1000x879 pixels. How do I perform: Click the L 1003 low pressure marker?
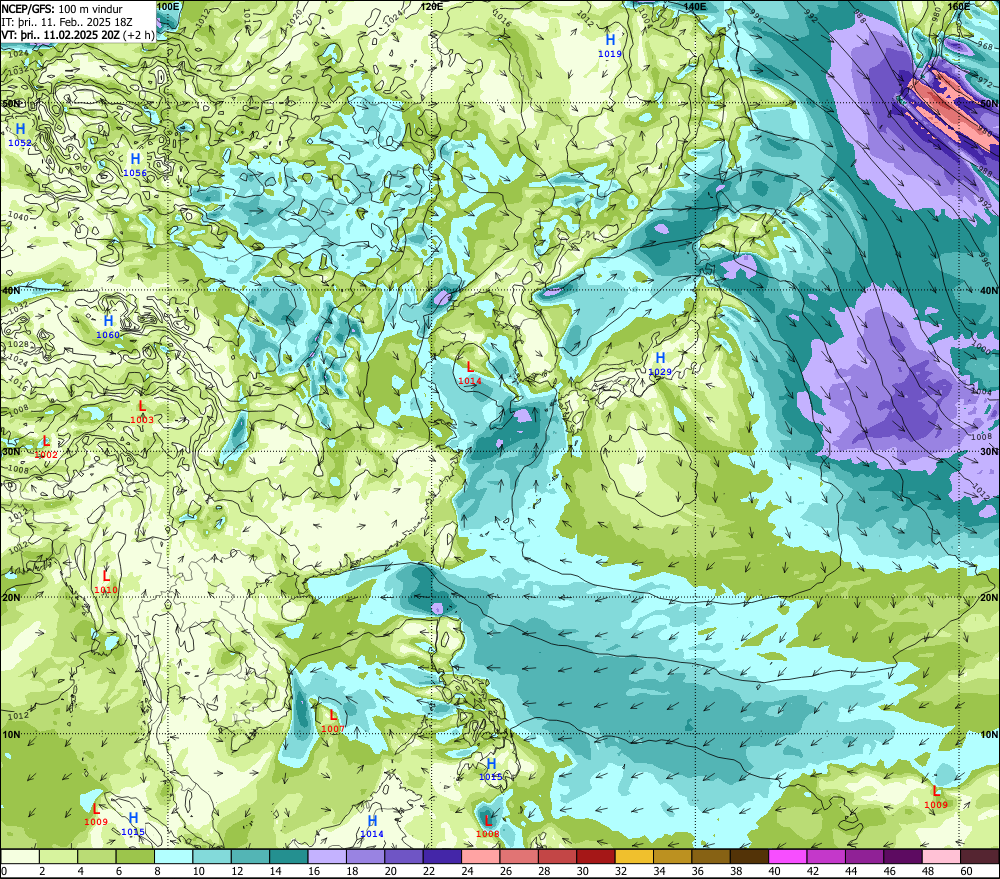tap(142, 412)
